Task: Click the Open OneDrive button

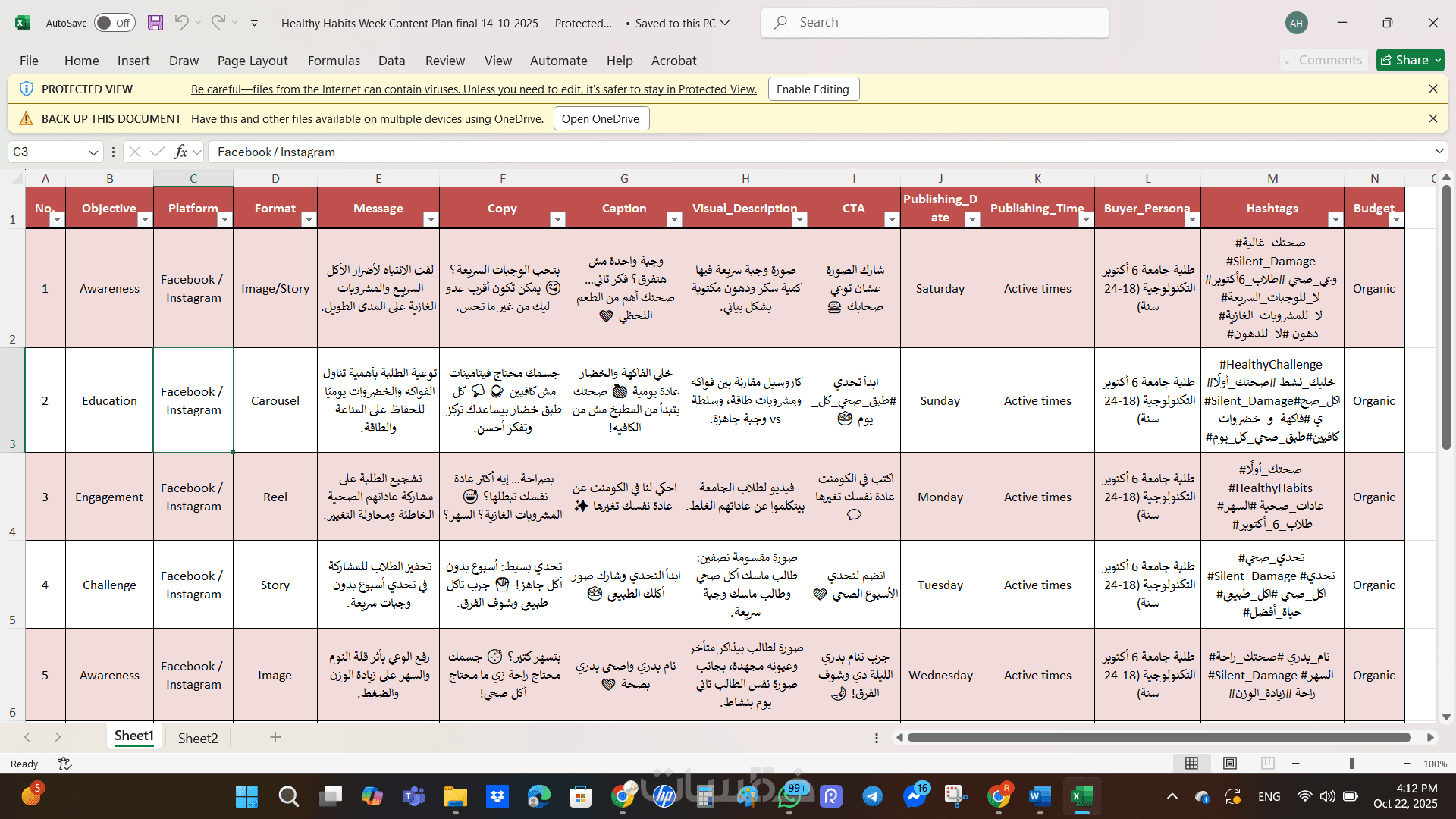Action: (x=601, y=119)
